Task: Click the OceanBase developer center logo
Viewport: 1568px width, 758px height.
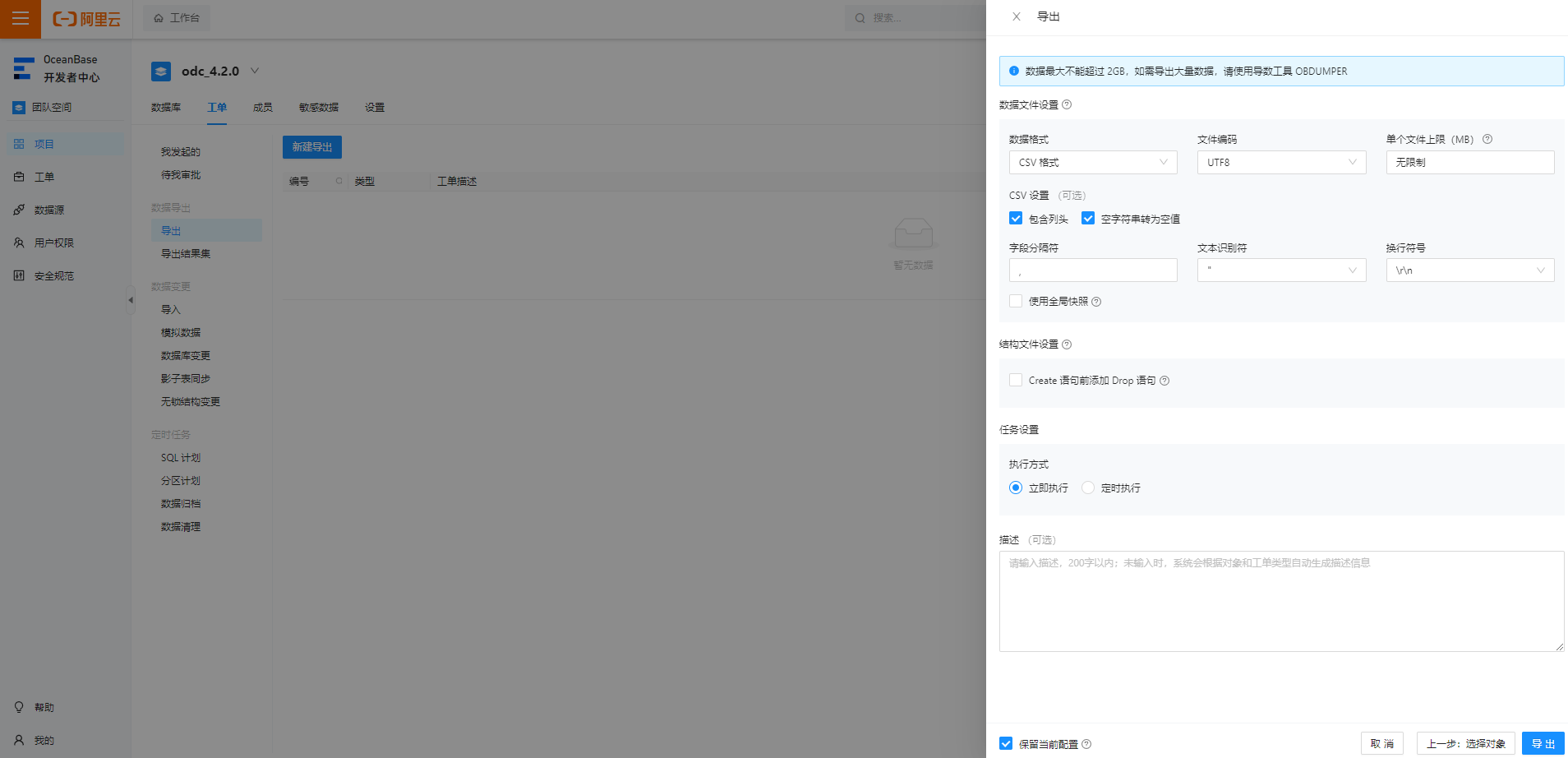Action: click(24, 68)
